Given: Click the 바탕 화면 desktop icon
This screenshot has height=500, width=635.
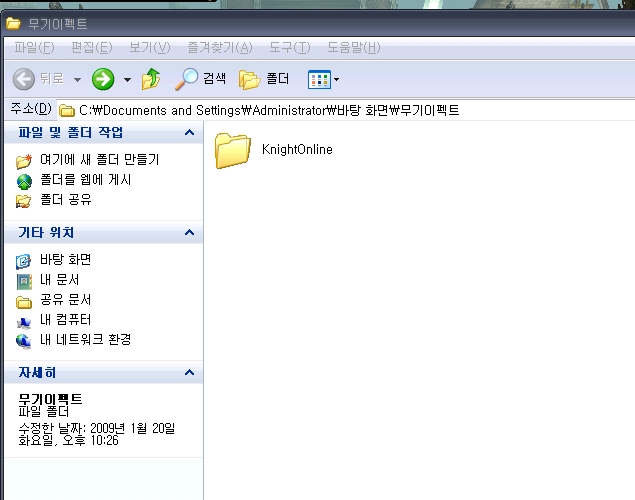Looking at the screenshot, I should 23,262.
